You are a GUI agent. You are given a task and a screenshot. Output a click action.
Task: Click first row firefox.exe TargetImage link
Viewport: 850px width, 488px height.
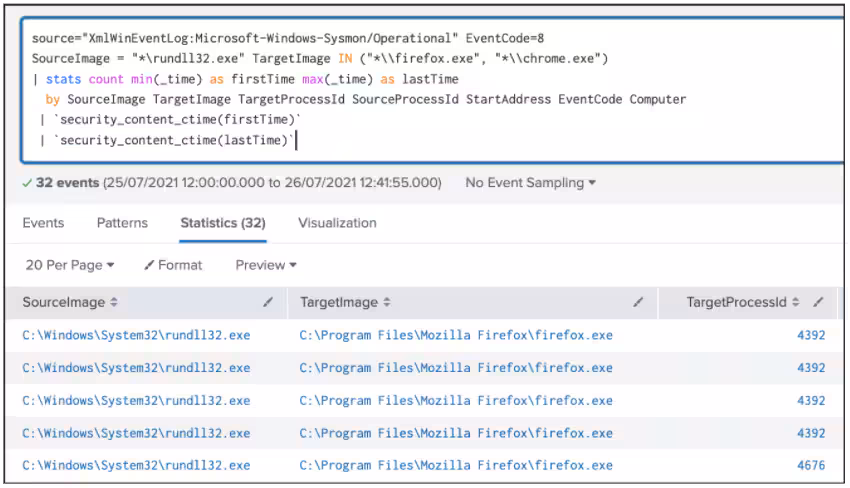[x=455, y=336]
